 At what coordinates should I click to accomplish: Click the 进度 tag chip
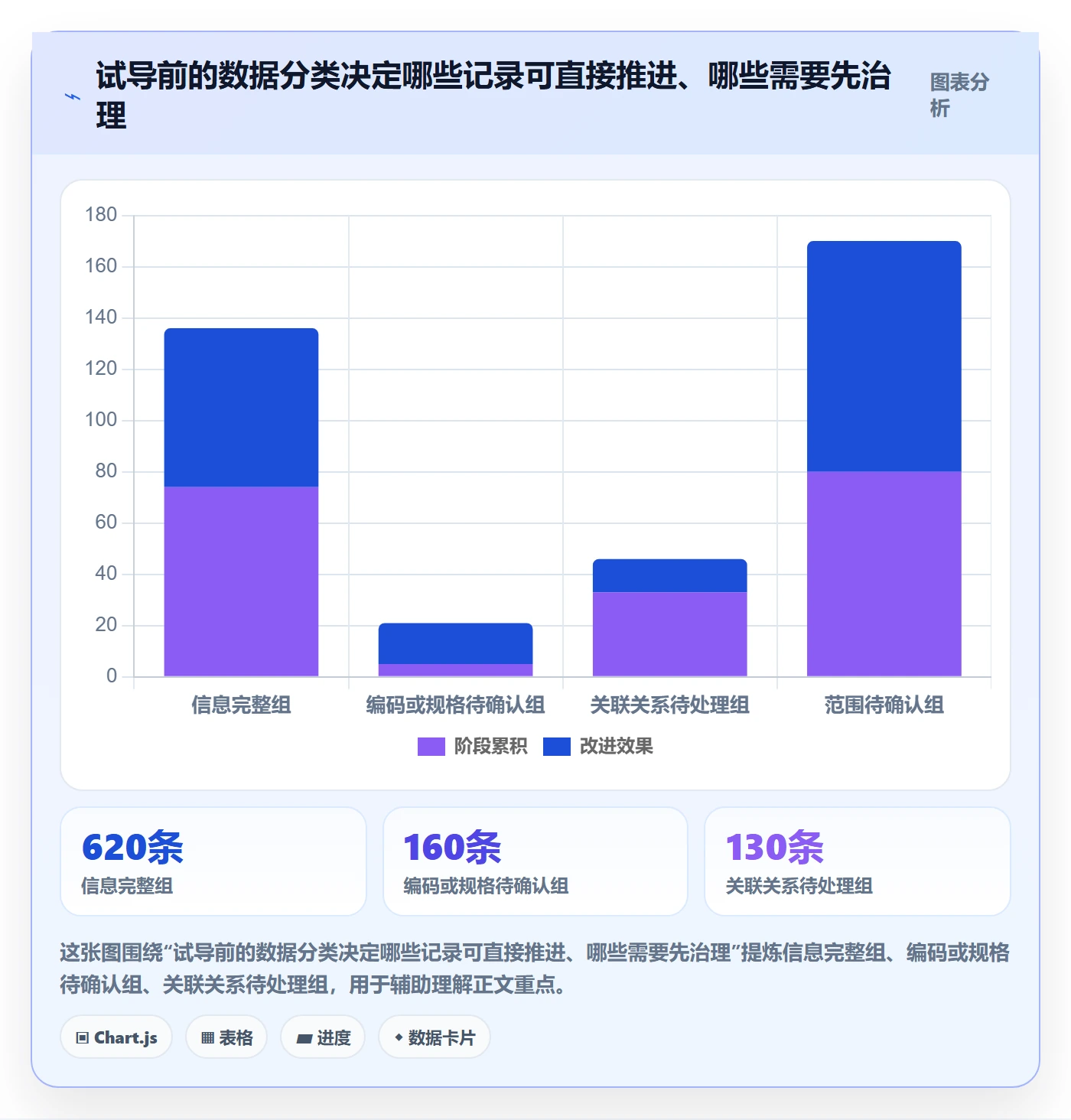(x=323, y=1037)
